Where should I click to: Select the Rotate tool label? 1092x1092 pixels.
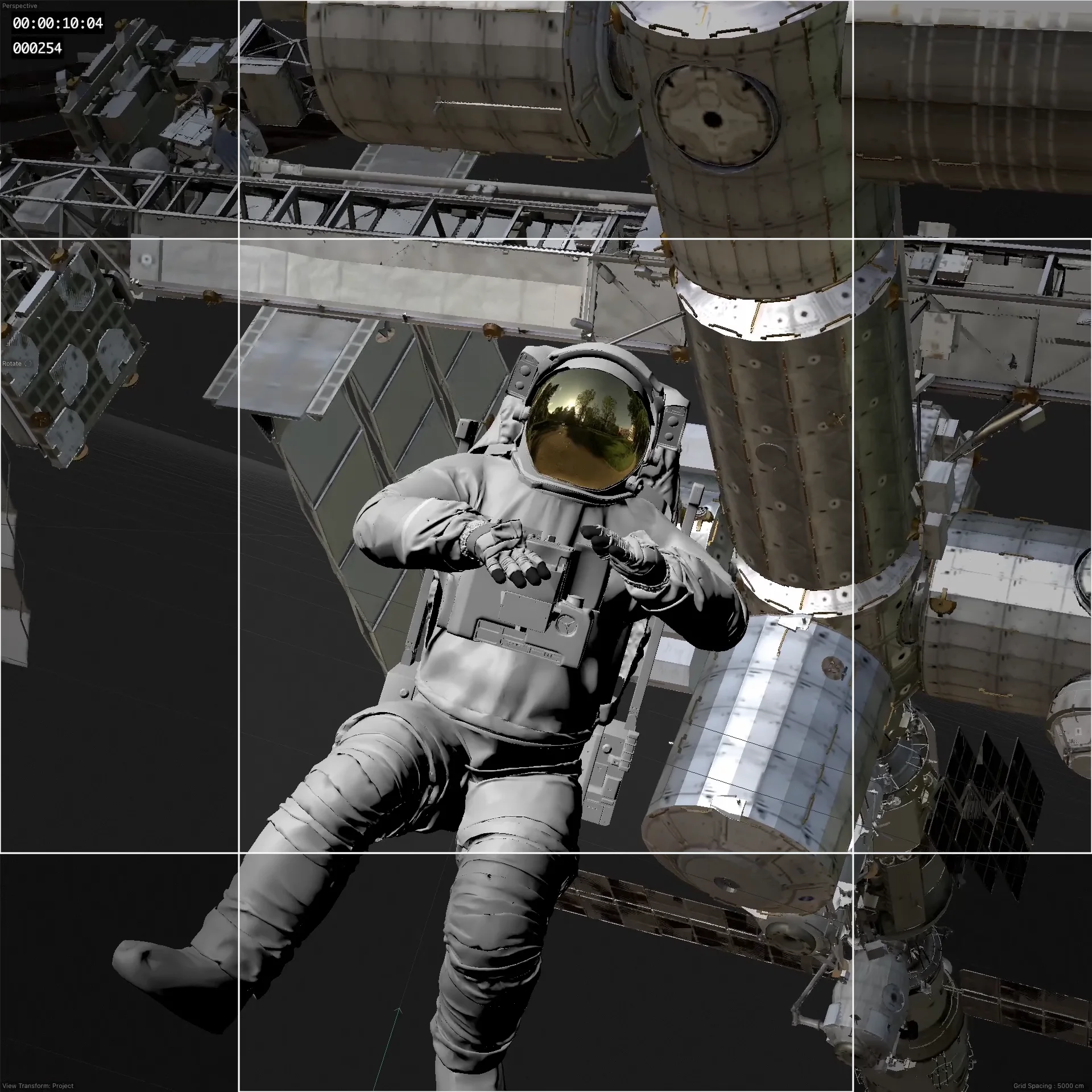(11, 363)
